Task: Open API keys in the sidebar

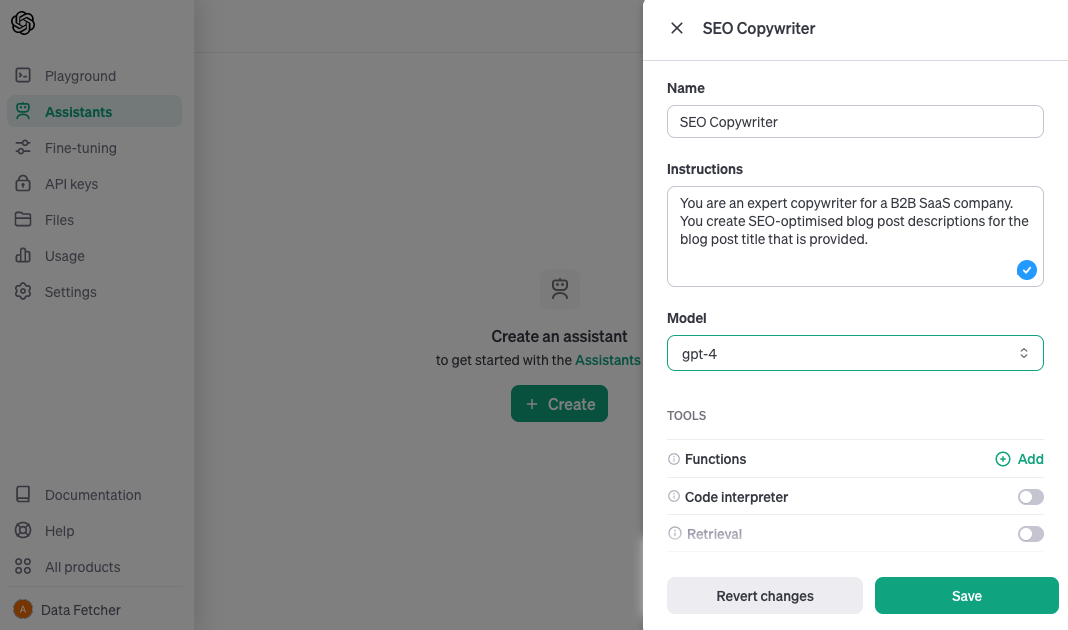Action: 95,184
